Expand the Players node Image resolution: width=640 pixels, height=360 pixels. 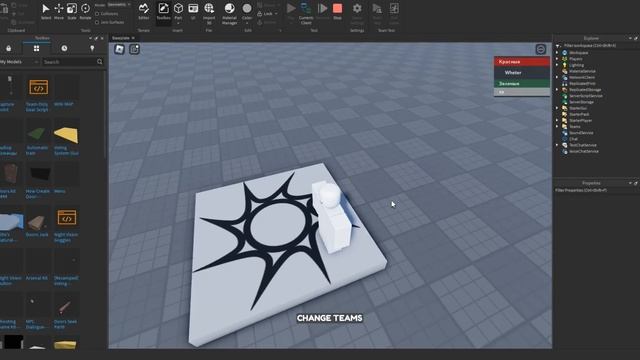pyautogui.click(x=557, y=59)
